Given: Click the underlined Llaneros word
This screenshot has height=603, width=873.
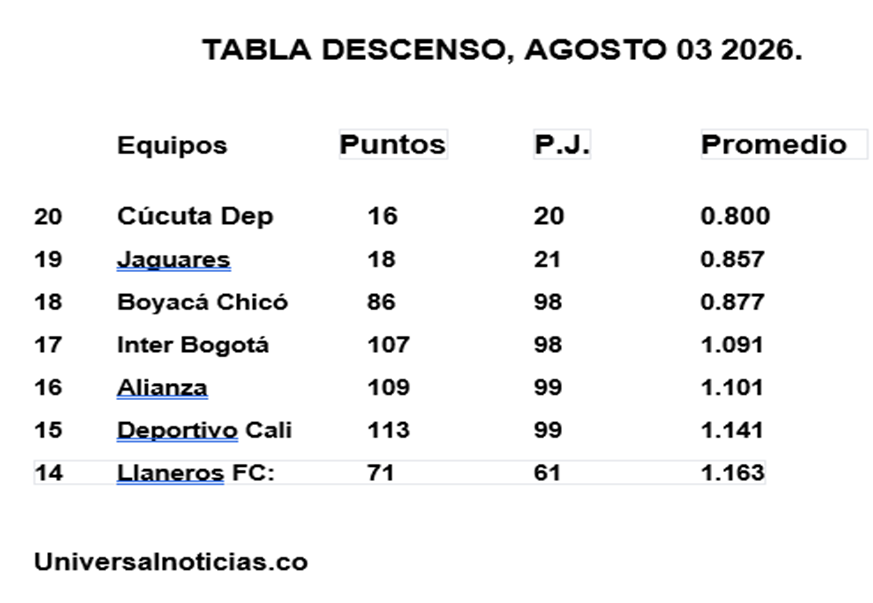Looking at the screenshot, I should click(x=170, y=473).
